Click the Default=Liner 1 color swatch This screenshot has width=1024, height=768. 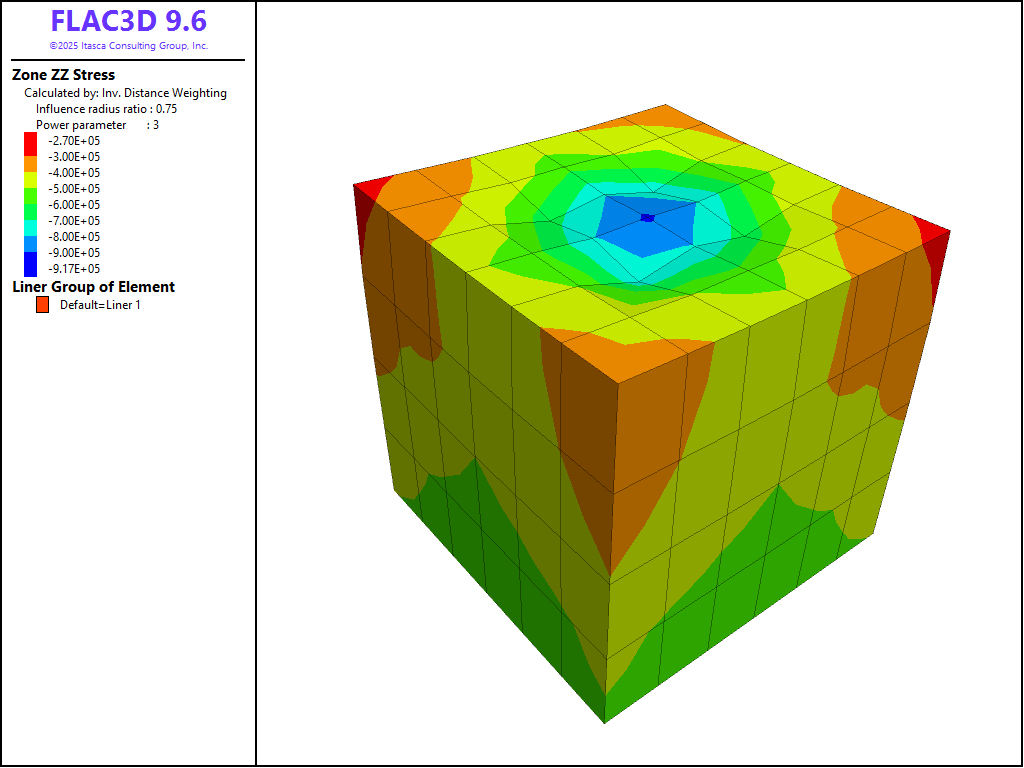point(42,305)
